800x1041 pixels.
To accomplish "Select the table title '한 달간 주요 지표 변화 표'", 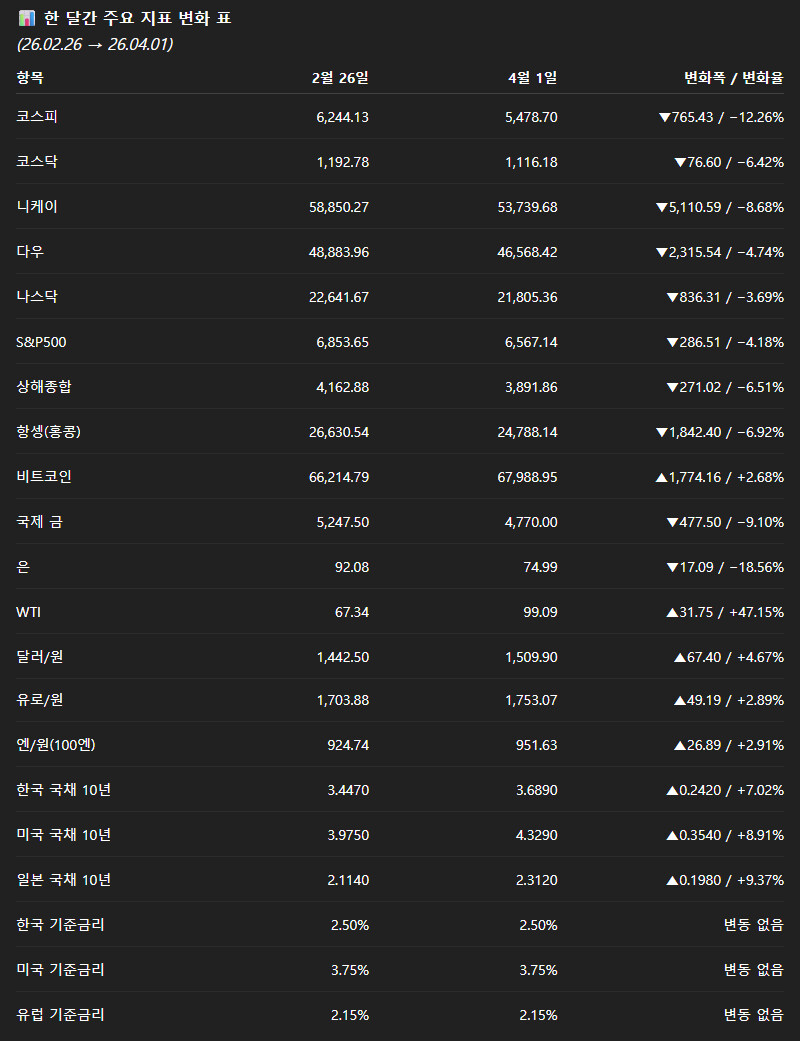I will 137,18.
